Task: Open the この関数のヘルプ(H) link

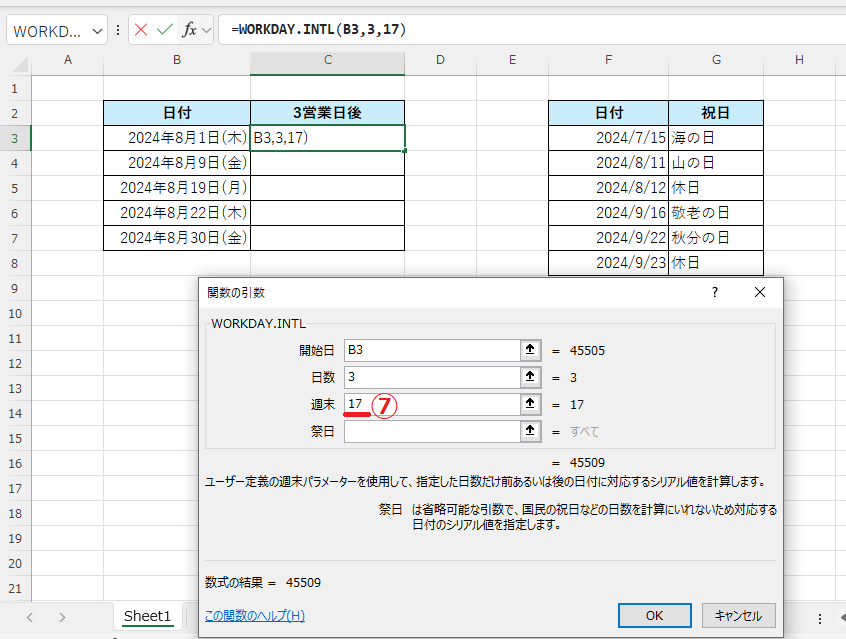Action: coord(255,616)
